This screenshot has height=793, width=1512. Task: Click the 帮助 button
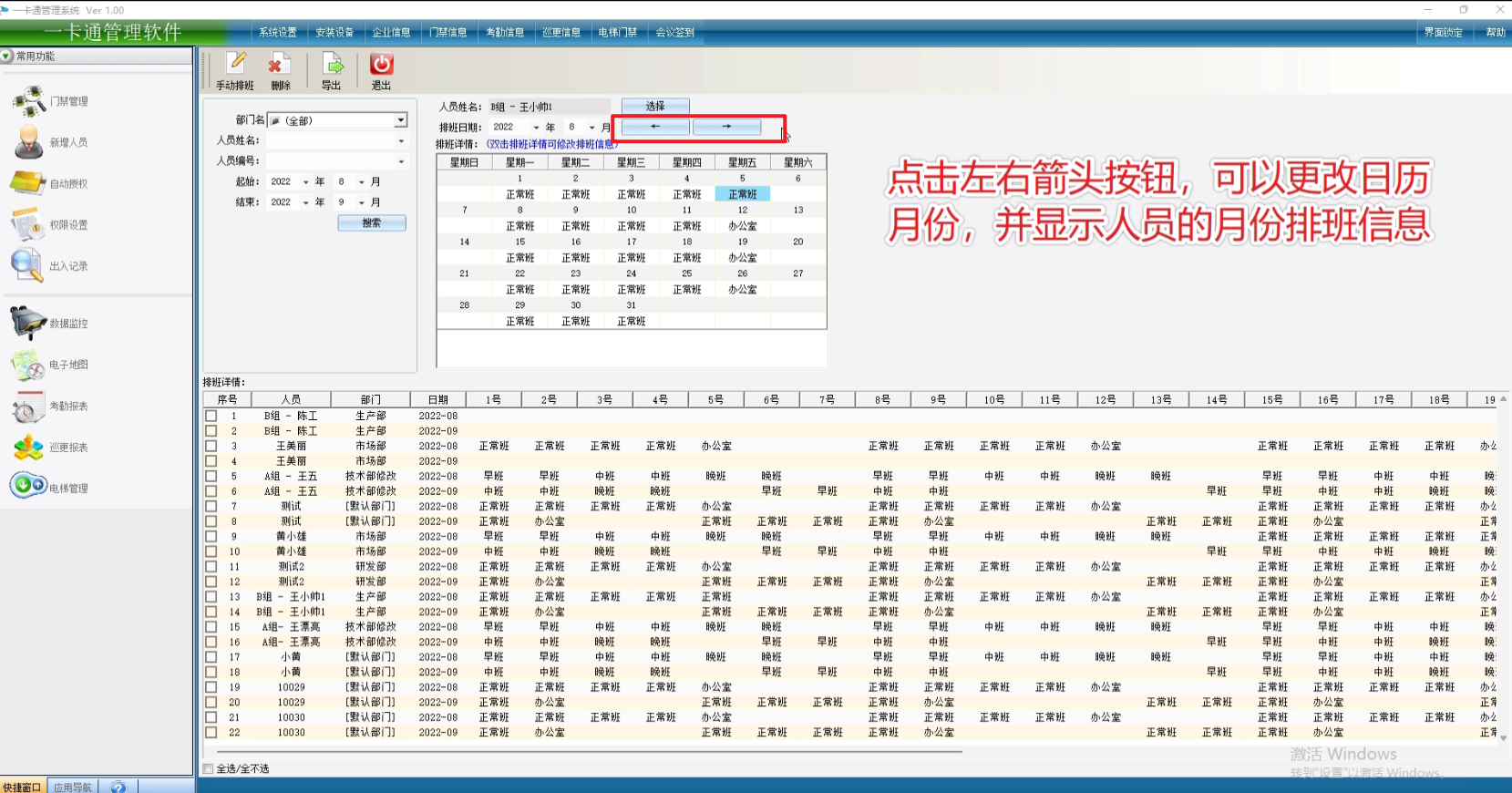(1496, 32)
